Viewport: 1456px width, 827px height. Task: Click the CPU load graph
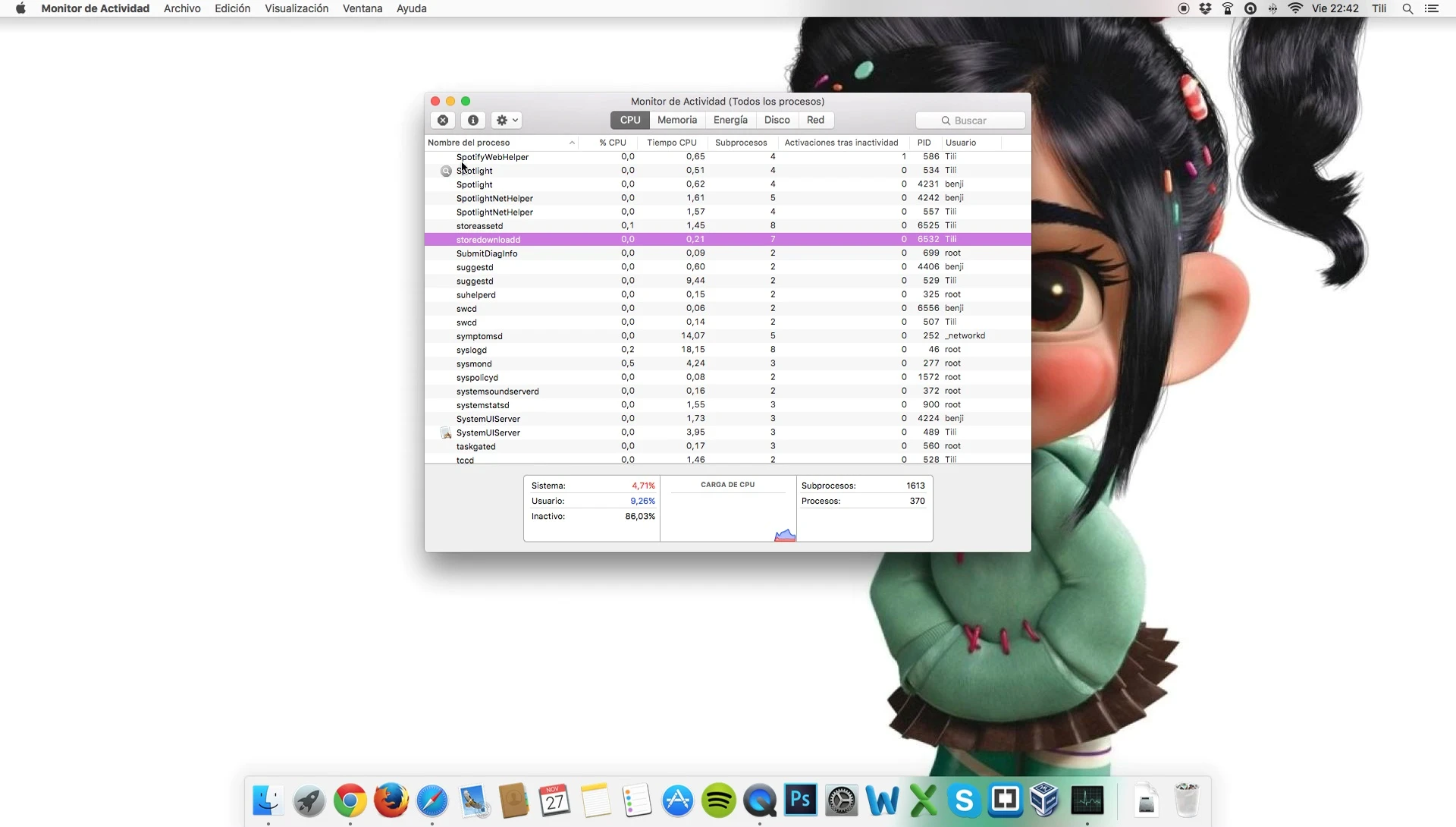(728, 517)
